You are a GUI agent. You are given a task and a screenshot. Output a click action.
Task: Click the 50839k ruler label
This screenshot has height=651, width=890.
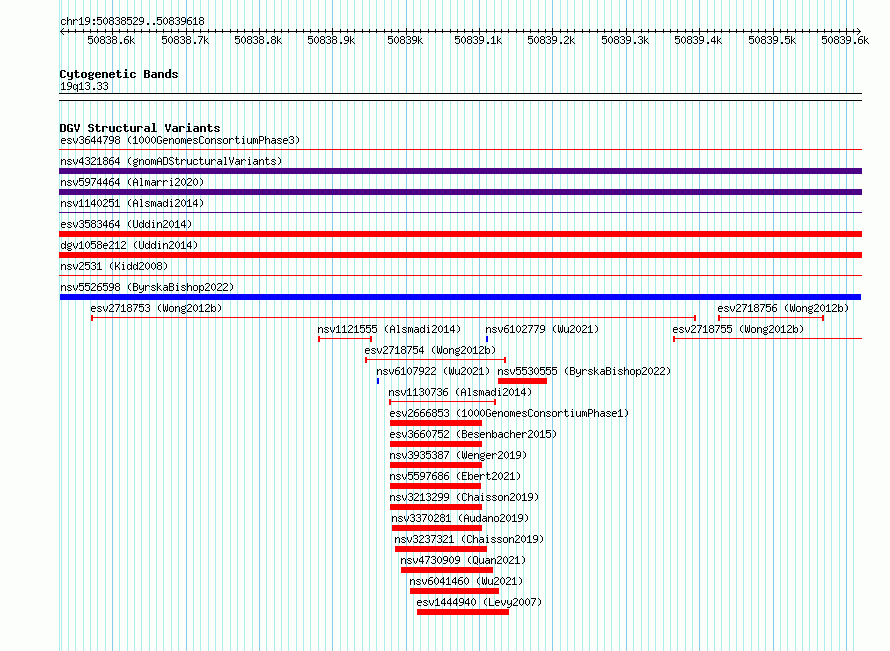[405, 40]
